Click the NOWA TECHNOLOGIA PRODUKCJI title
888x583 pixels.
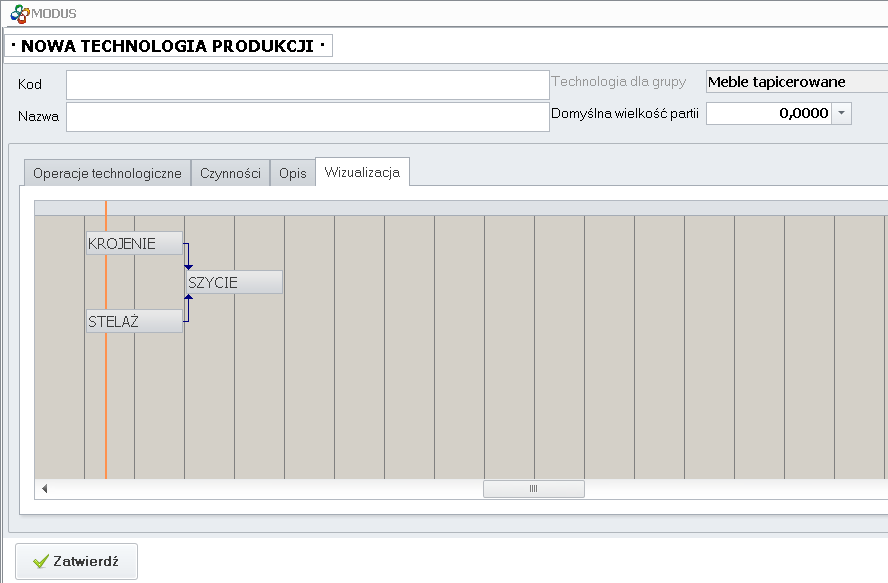coord(168,46)
